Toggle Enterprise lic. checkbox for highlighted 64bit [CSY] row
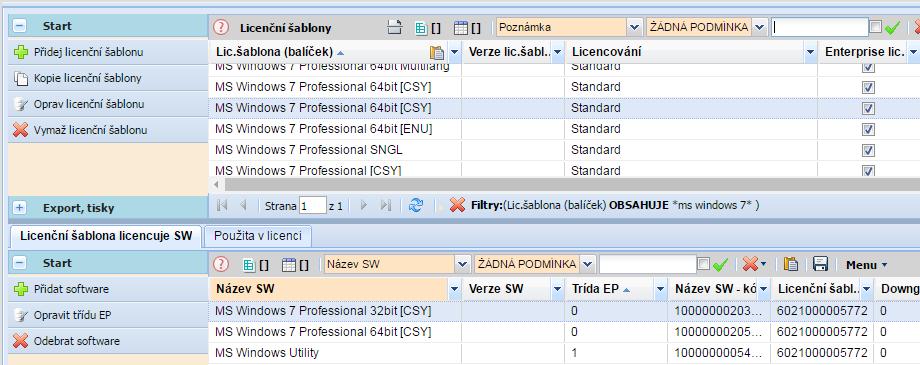920x365 pixels. pyautogui.click(x=868, y=108)
